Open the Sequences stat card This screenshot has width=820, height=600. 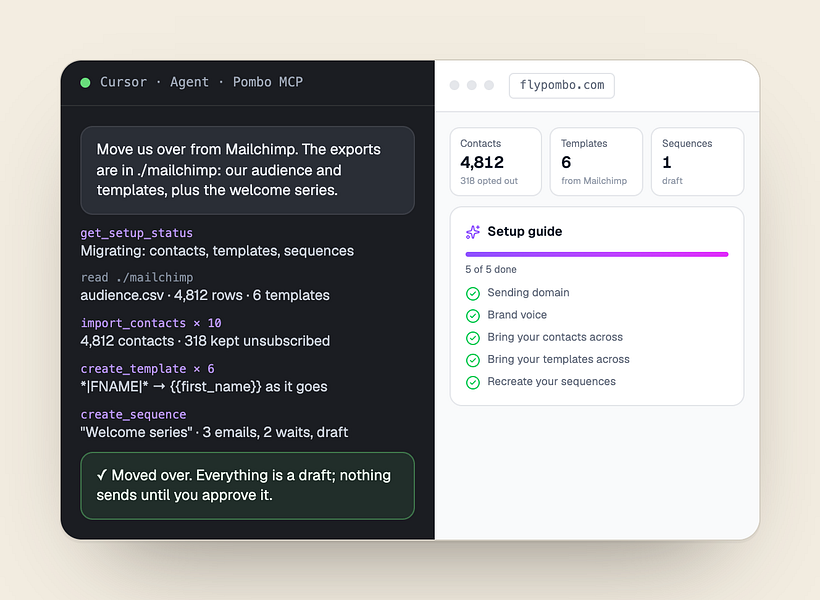[x=698, y=162]
